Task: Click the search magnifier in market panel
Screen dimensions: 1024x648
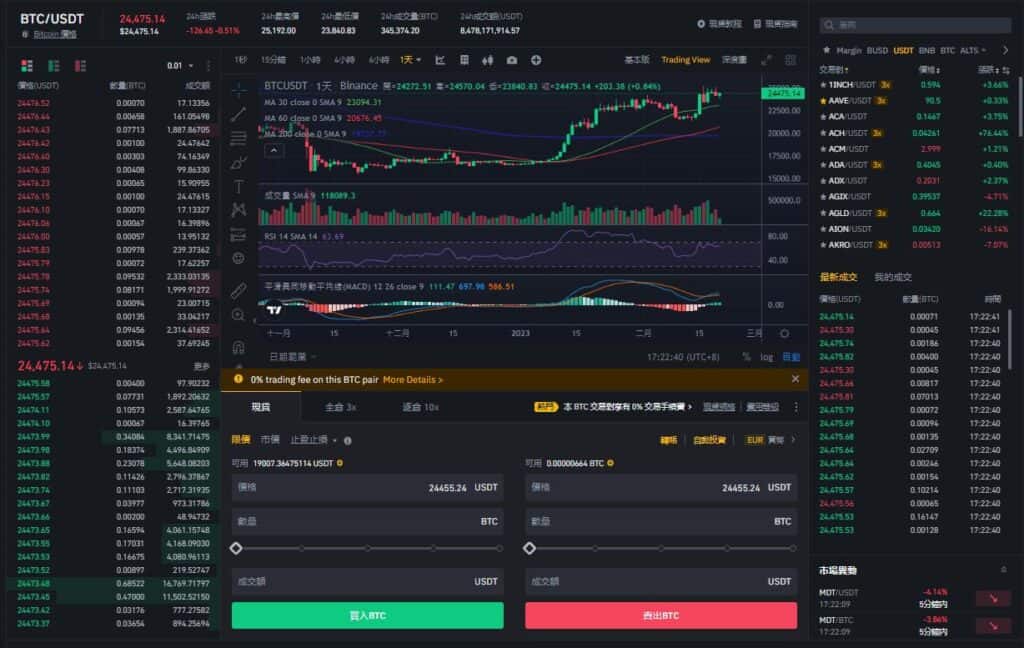Action: pos(829,25)
